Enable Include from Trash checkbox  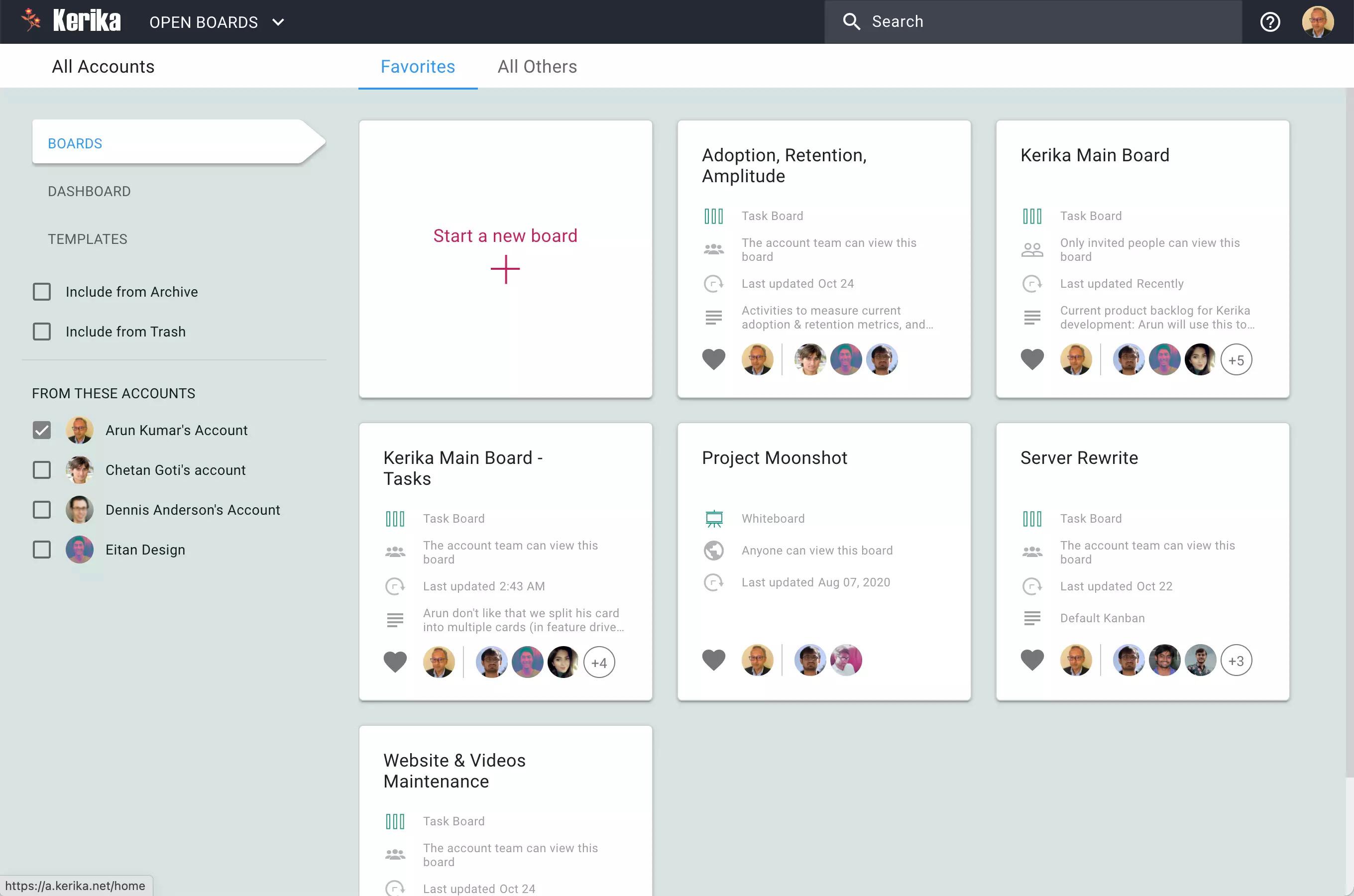(x=42, y=332)
